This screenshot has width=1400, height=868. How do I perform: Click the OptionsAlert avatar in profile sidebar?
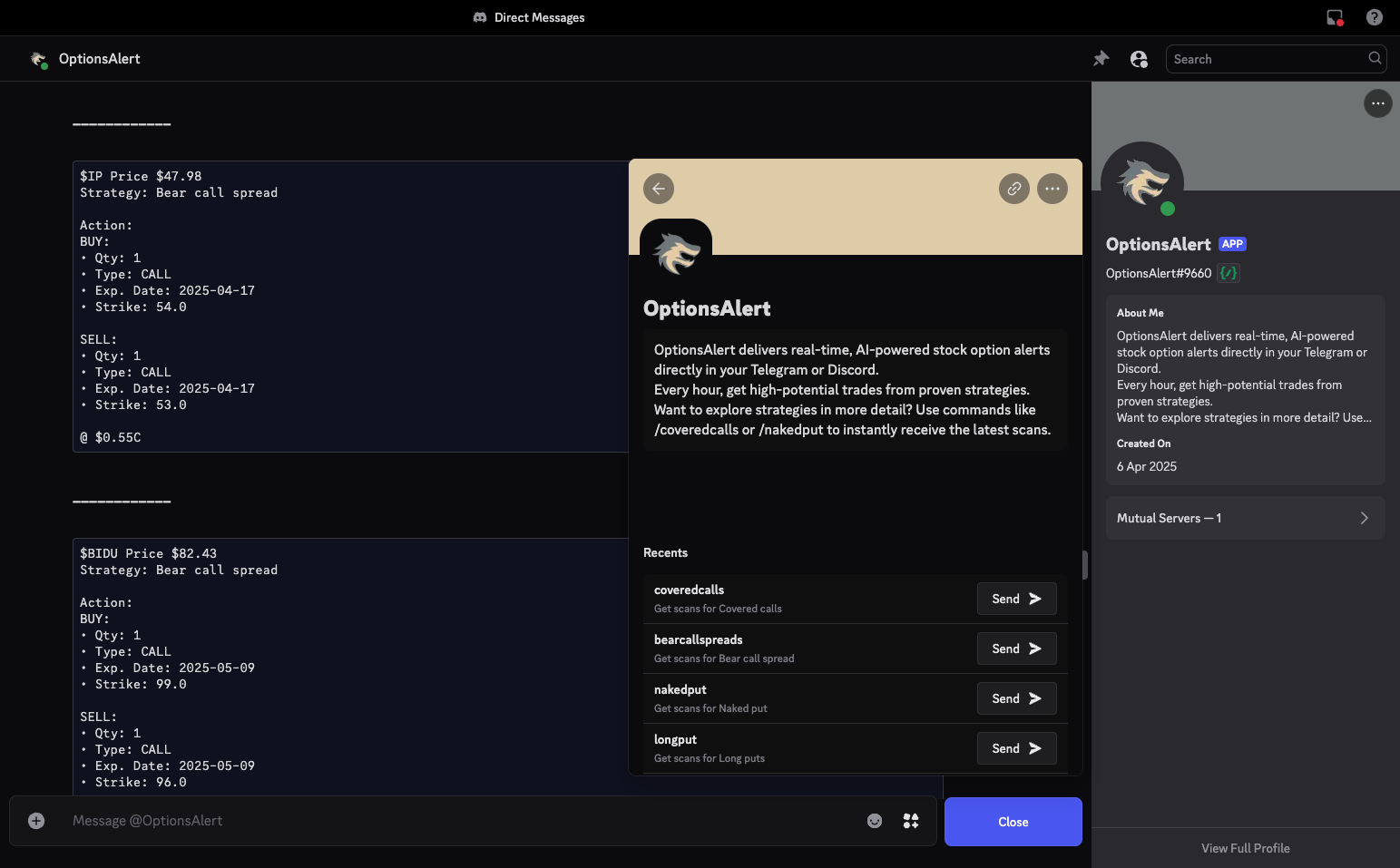[1142, 182]
